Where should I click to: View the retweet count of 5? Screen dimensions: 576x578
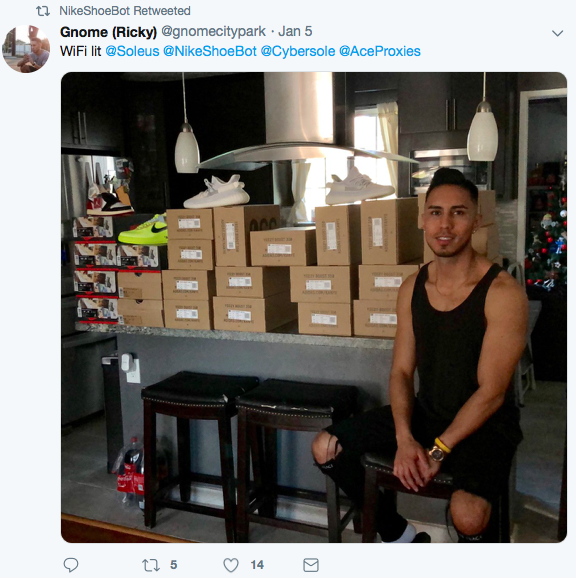(174, 565)
